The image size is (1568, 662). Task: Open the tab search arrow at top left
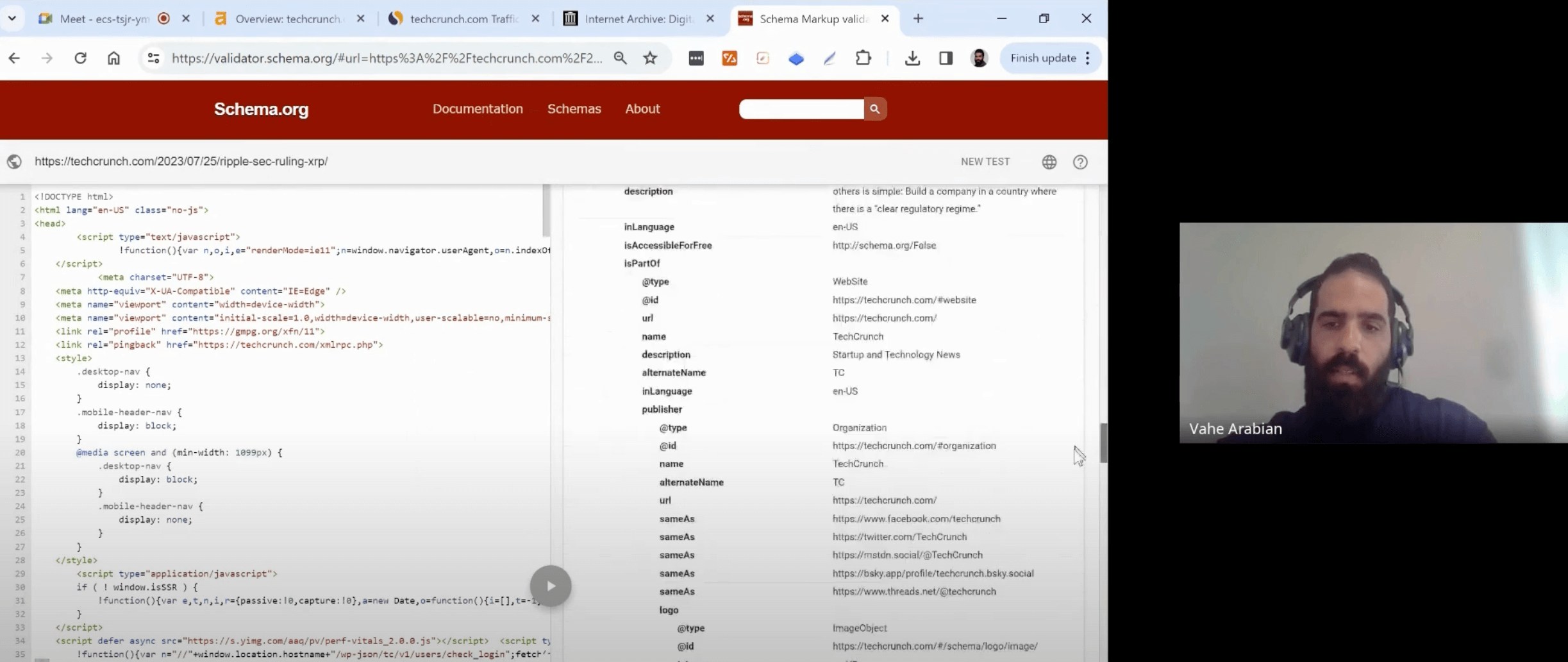(x=12, y=18)
